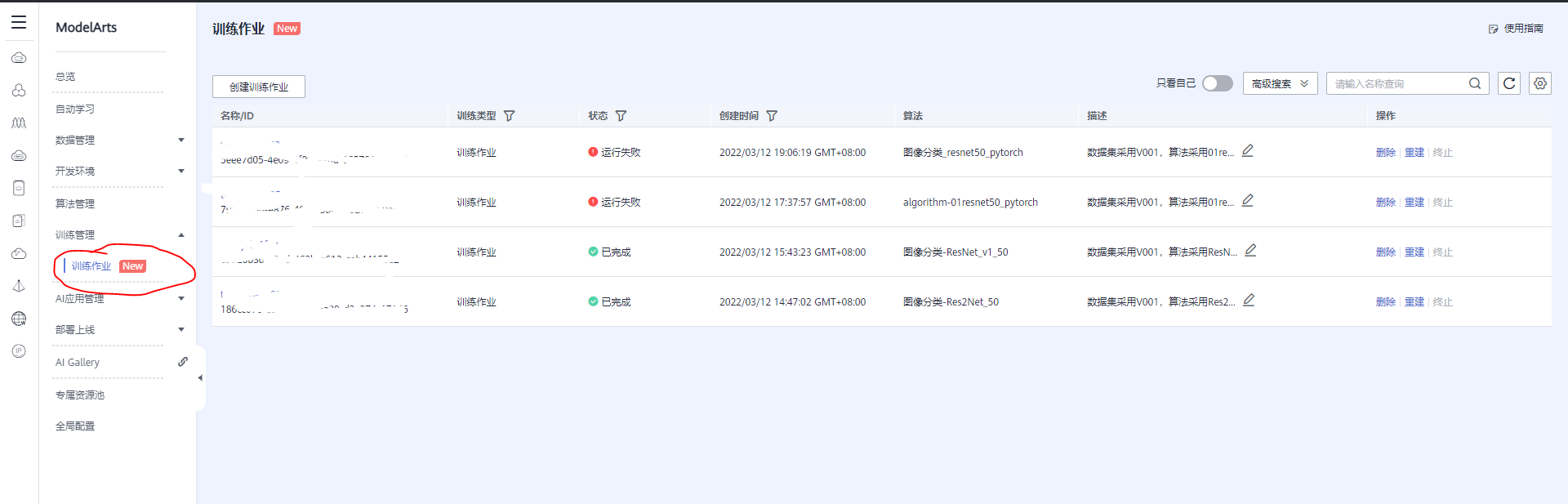Click the 描述 column header
Image resolution: width=1568 pixels, height=504 pixels.
pos(1097,116)
